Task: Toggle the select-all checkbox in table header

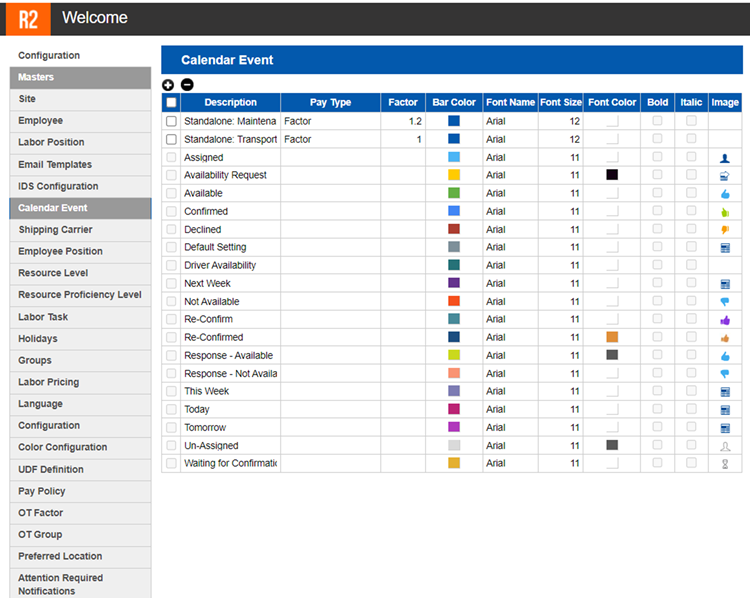Action: coord(171,103)
